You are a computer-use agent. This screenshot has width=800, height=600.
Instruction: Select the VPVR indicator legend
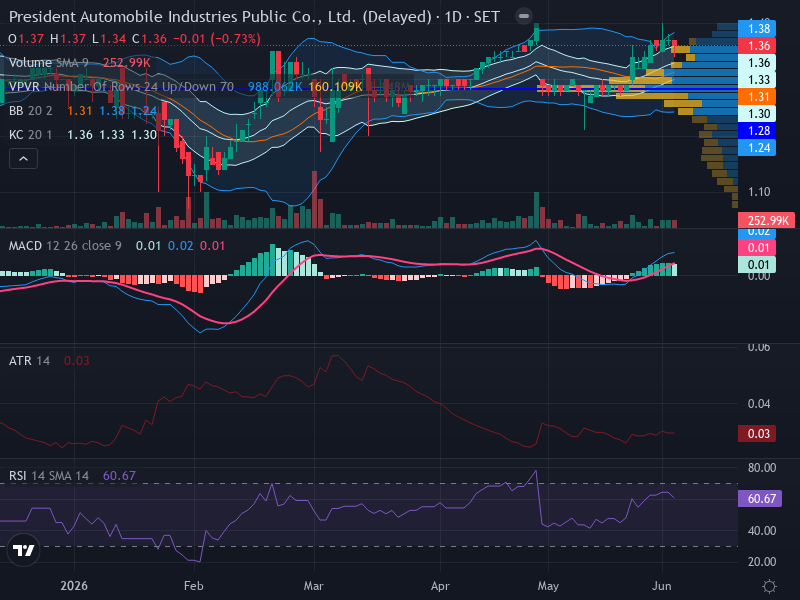coord(121,87)
